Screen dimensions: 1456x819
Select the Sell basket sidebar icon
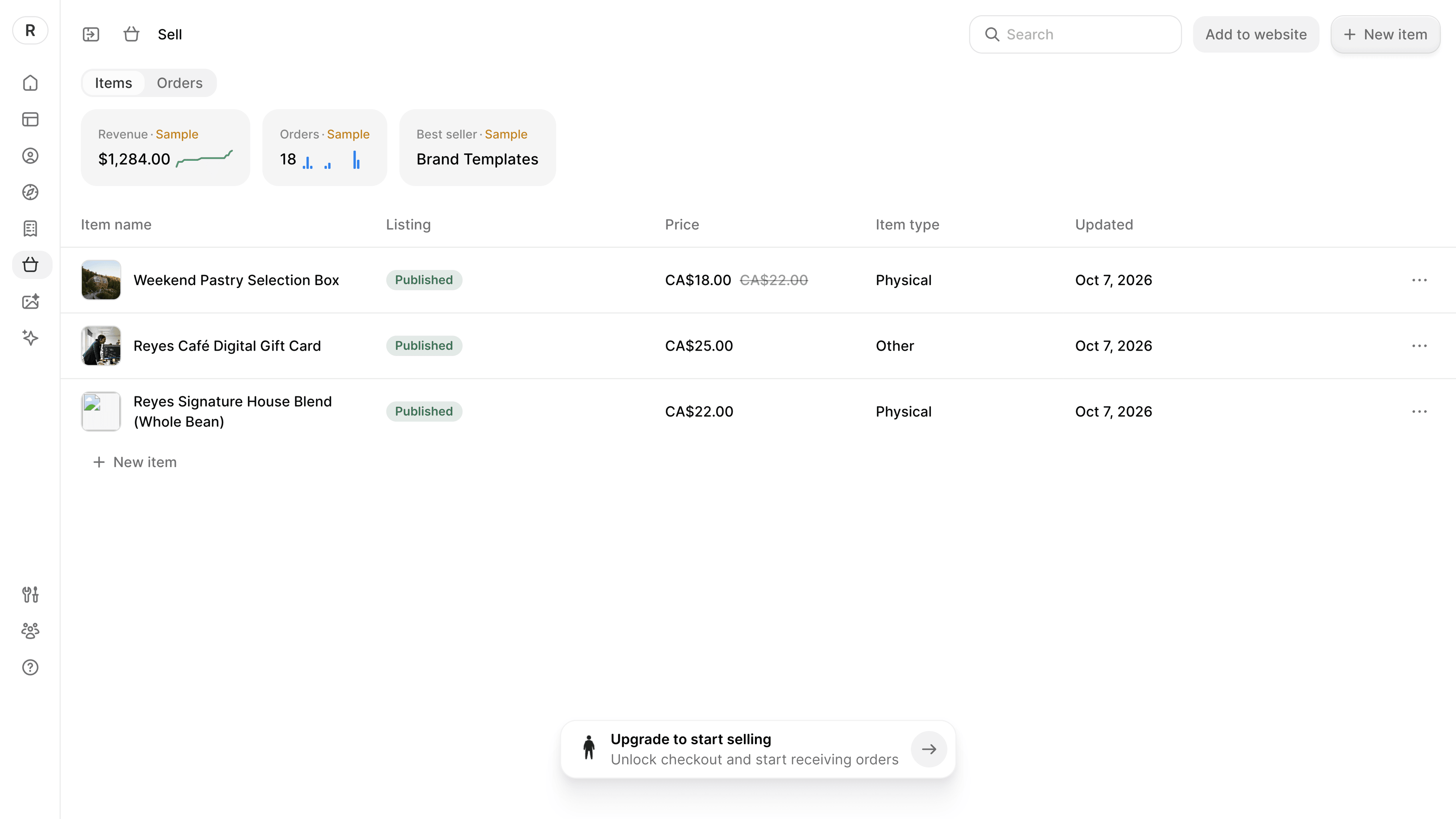click(x=31, y=265)
